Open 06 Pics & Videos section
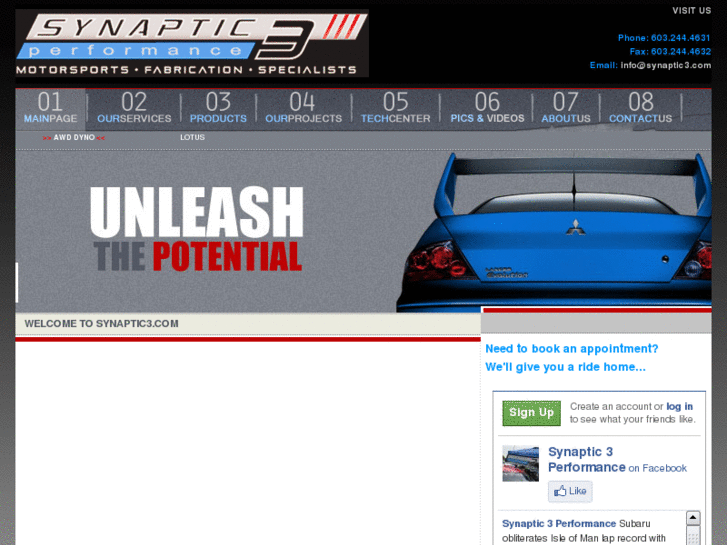727x545 pixels. 487,108
